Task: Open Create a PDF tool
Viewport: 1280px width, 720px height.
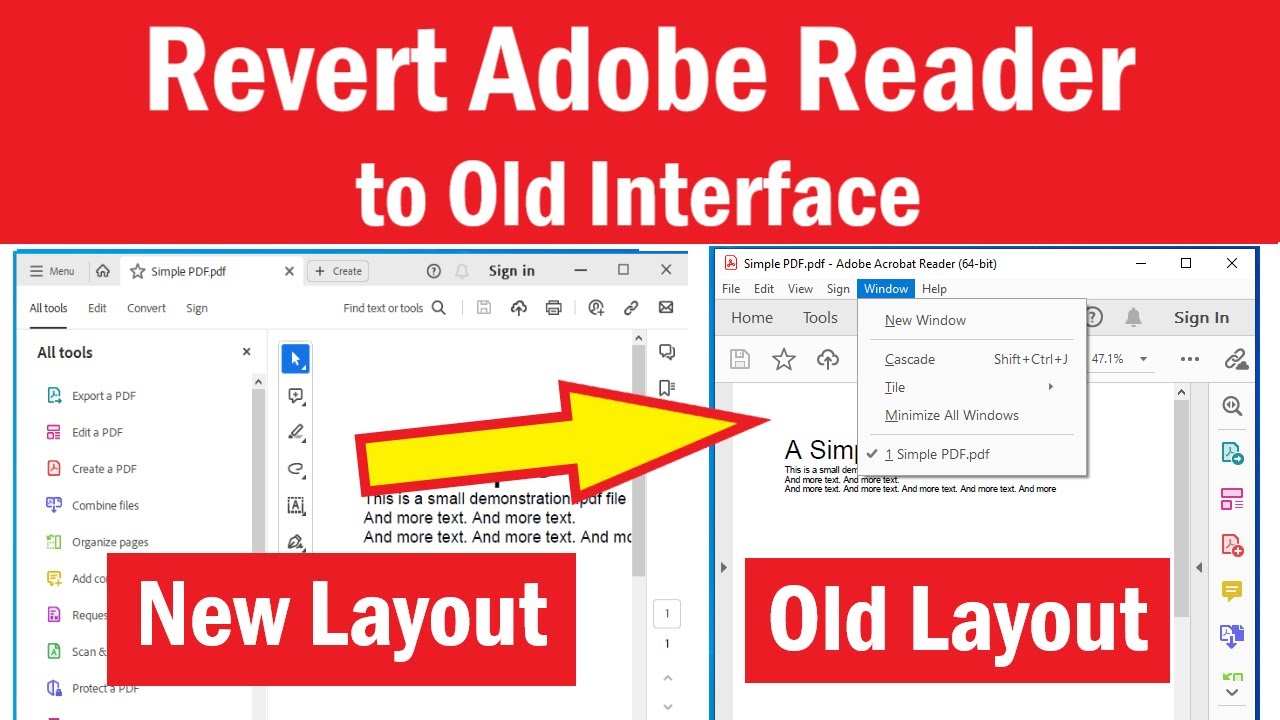Action: 91,469
